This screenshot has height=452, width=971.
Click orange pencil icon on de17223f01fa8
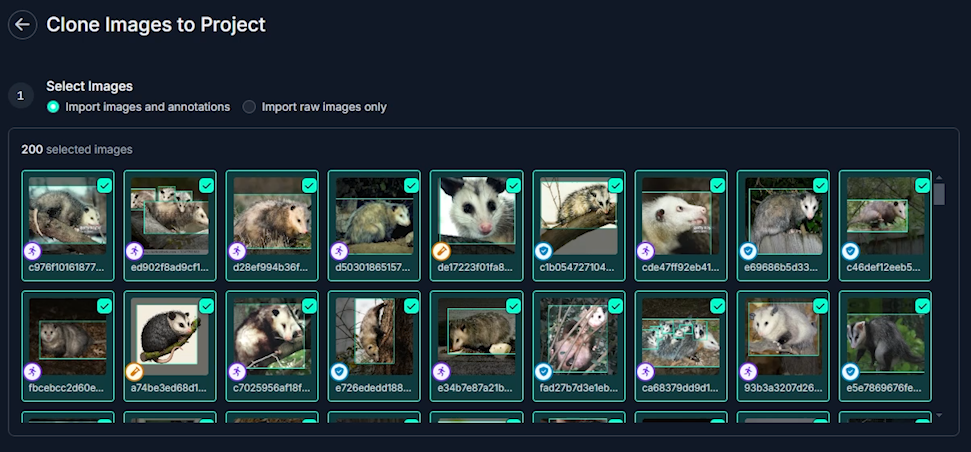[x=441, y=251]
